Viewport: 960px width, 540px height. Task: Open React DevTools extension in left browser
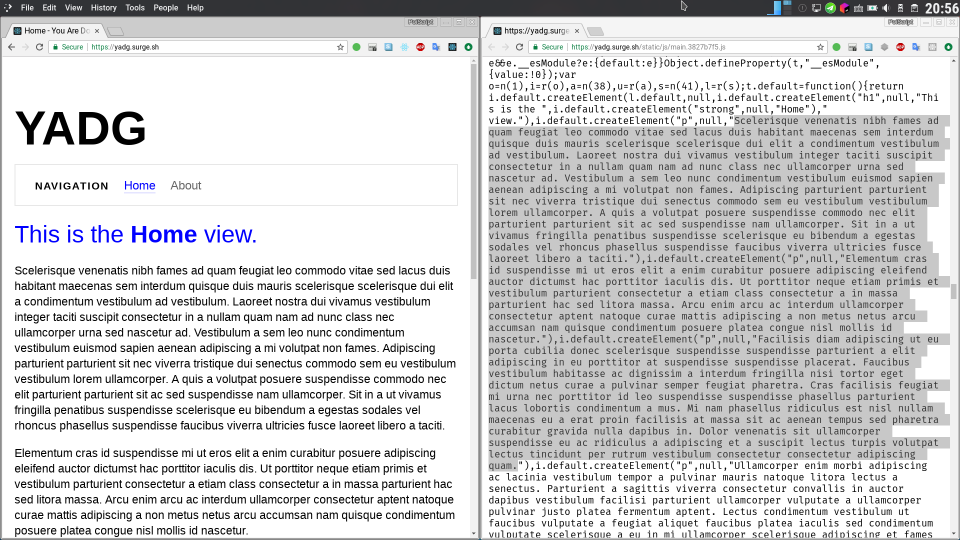(404, 47)
